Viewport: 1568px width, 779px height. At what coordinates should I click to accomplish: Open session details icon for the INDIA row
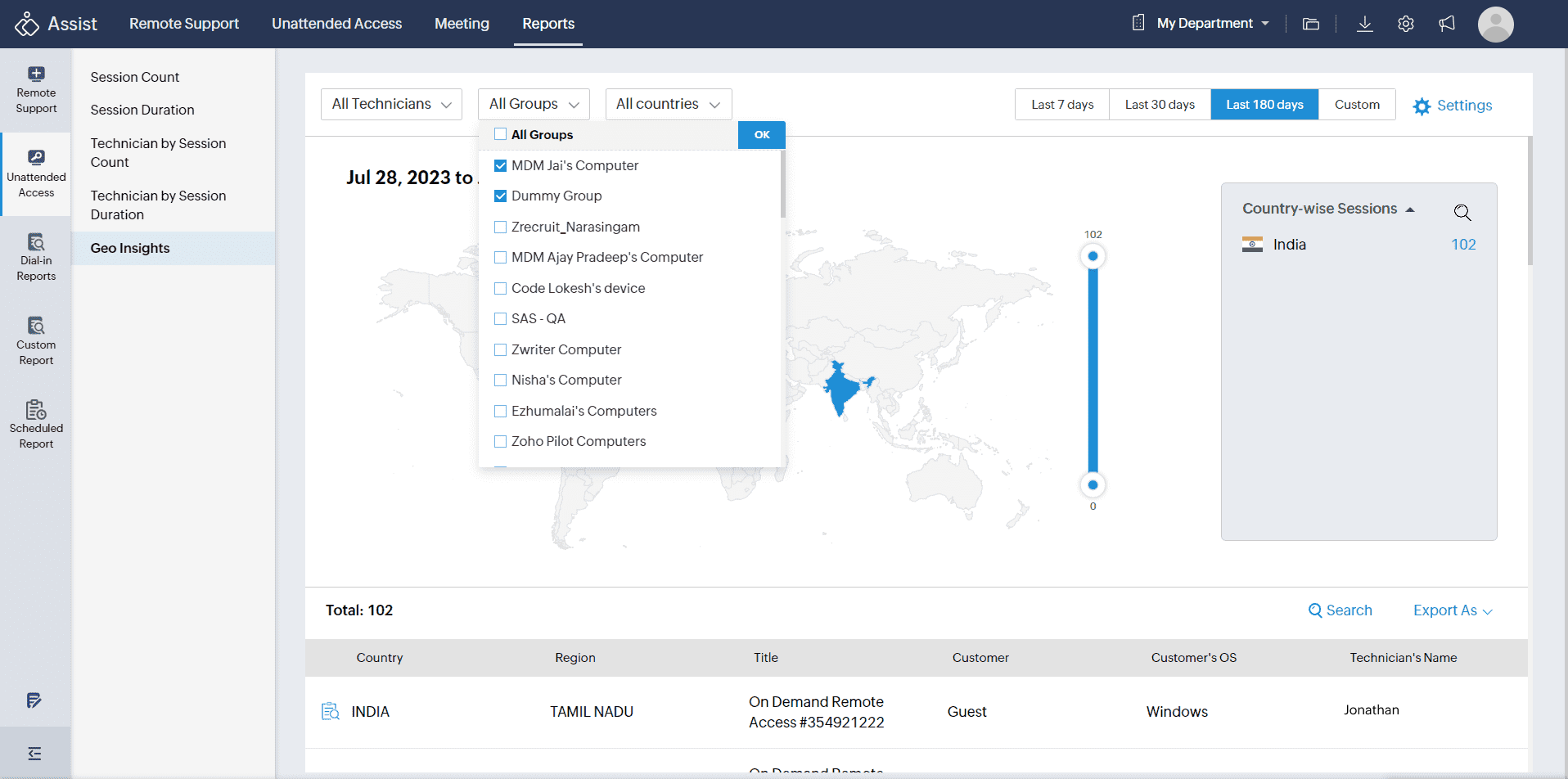click(331, 711)
